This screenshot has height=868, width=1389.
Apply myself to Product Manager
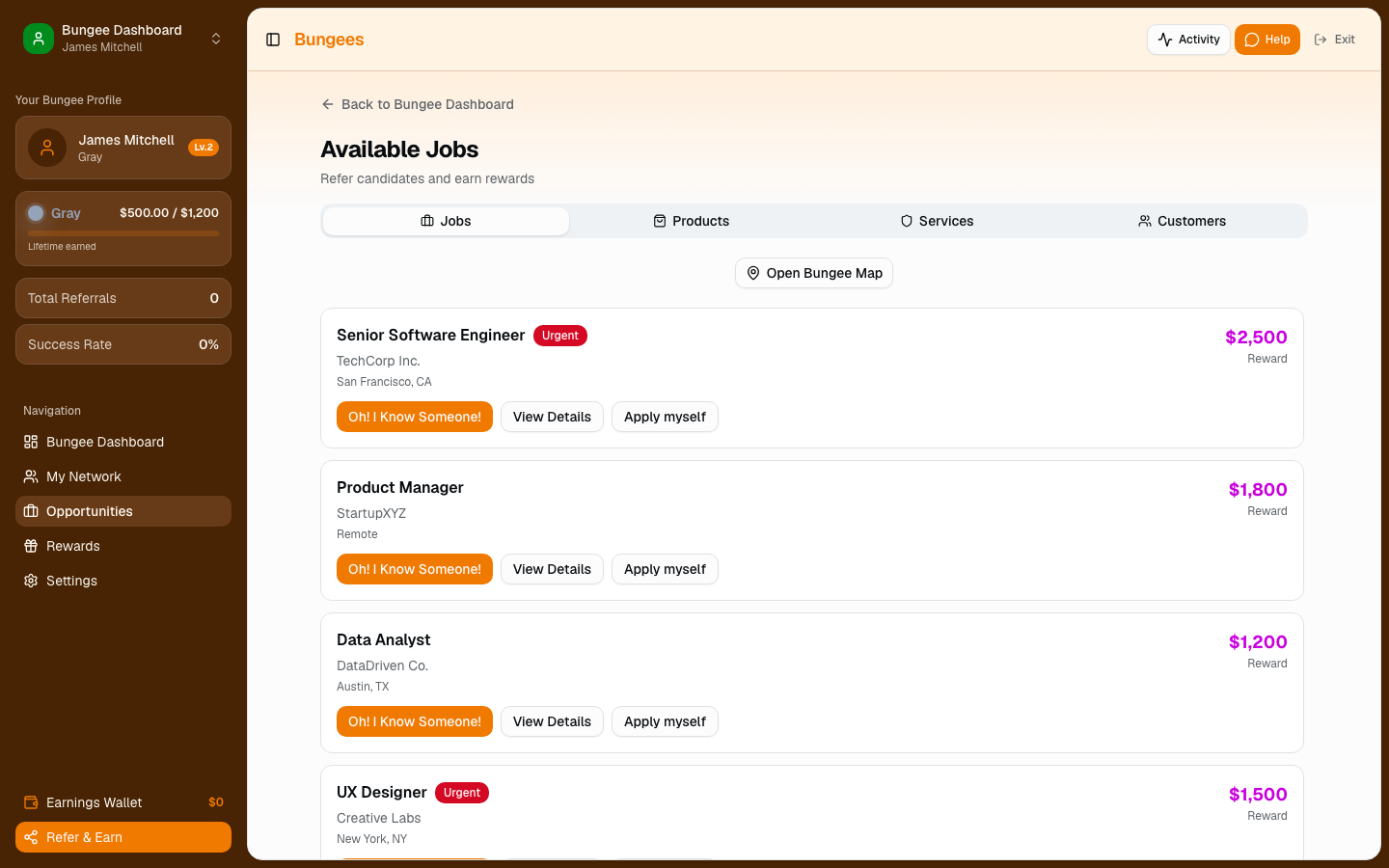pyautogui.click(x=665, y=569)
